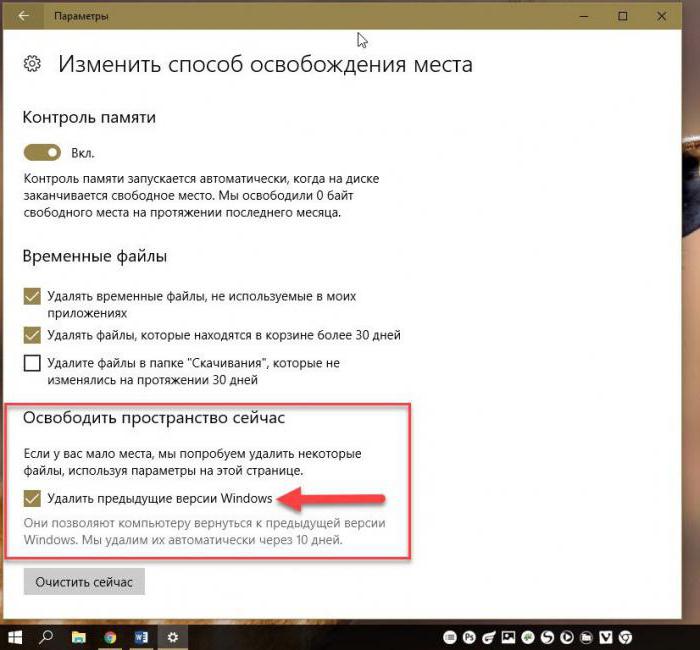This screenshot has height=650, width=700.
Task: Uncheck Удалить предыдущие версии Windows
Action: click(x=32, y=499)
